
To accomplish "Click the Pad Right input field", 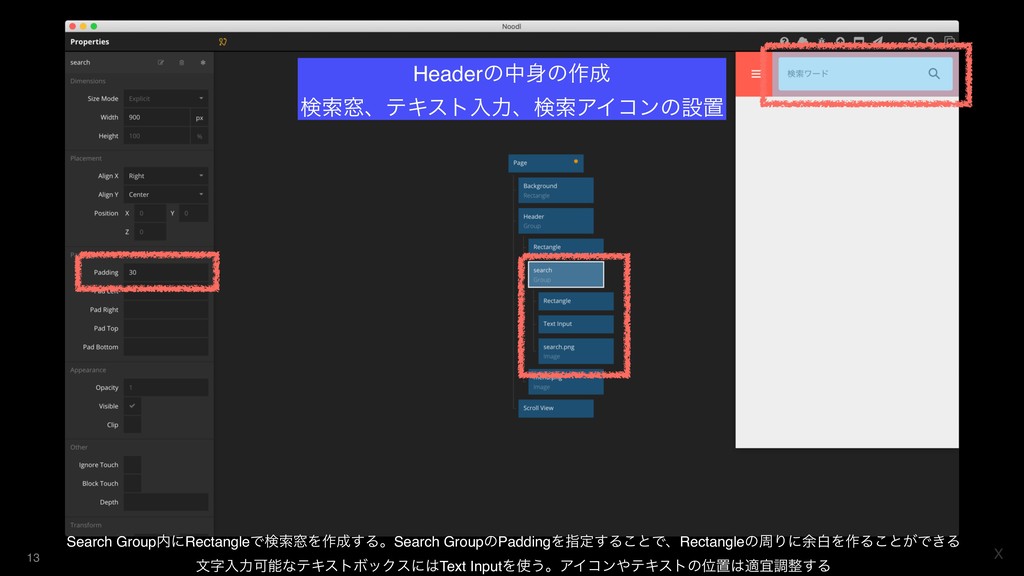I will [x=166, y=310].
